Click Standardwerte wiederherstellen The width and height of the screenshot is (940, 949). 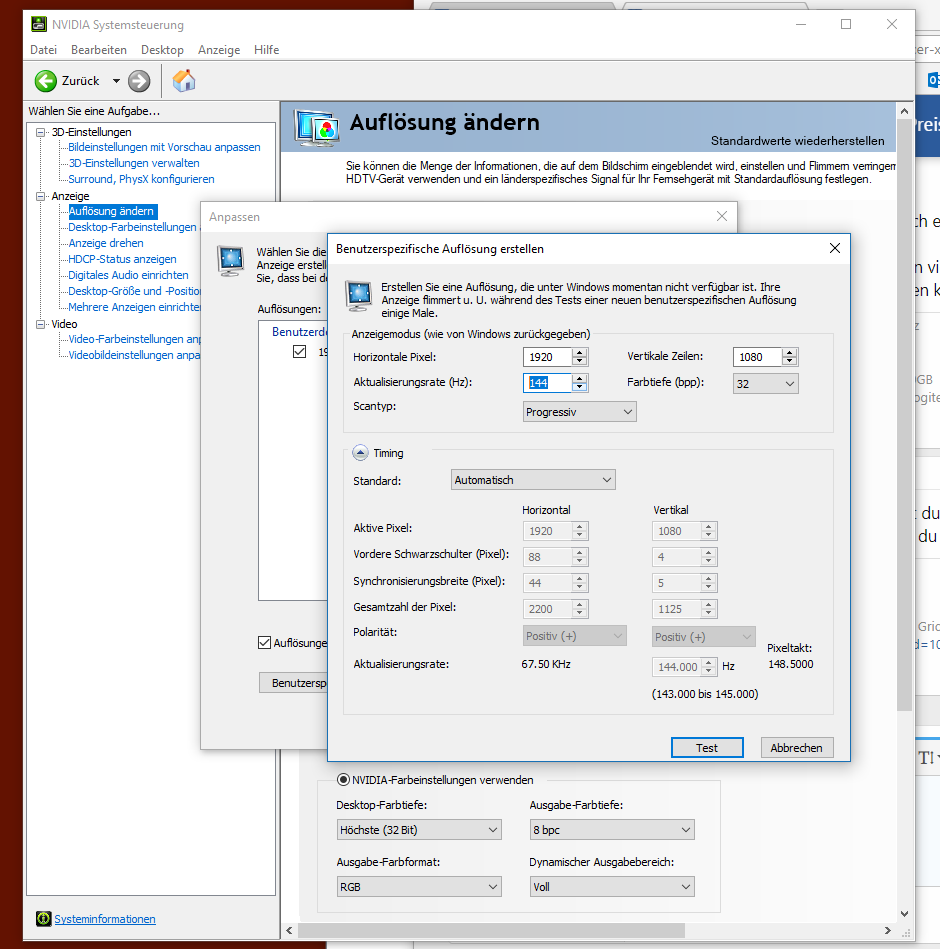(797, 141)
